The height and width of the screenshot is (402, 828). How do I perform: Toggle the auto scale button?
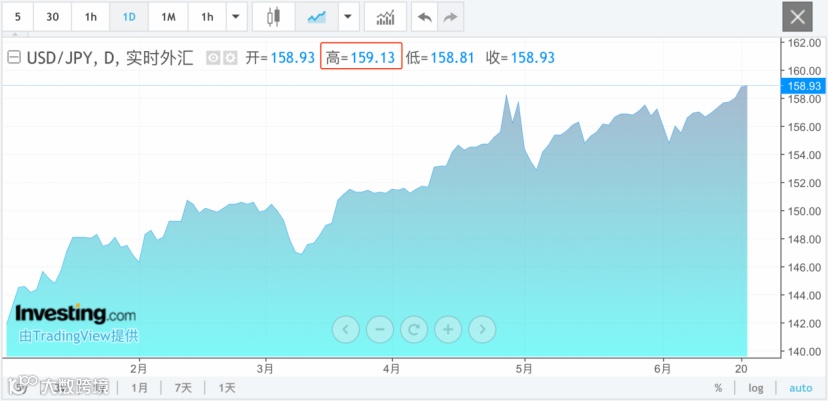click(x=801, y=388)
